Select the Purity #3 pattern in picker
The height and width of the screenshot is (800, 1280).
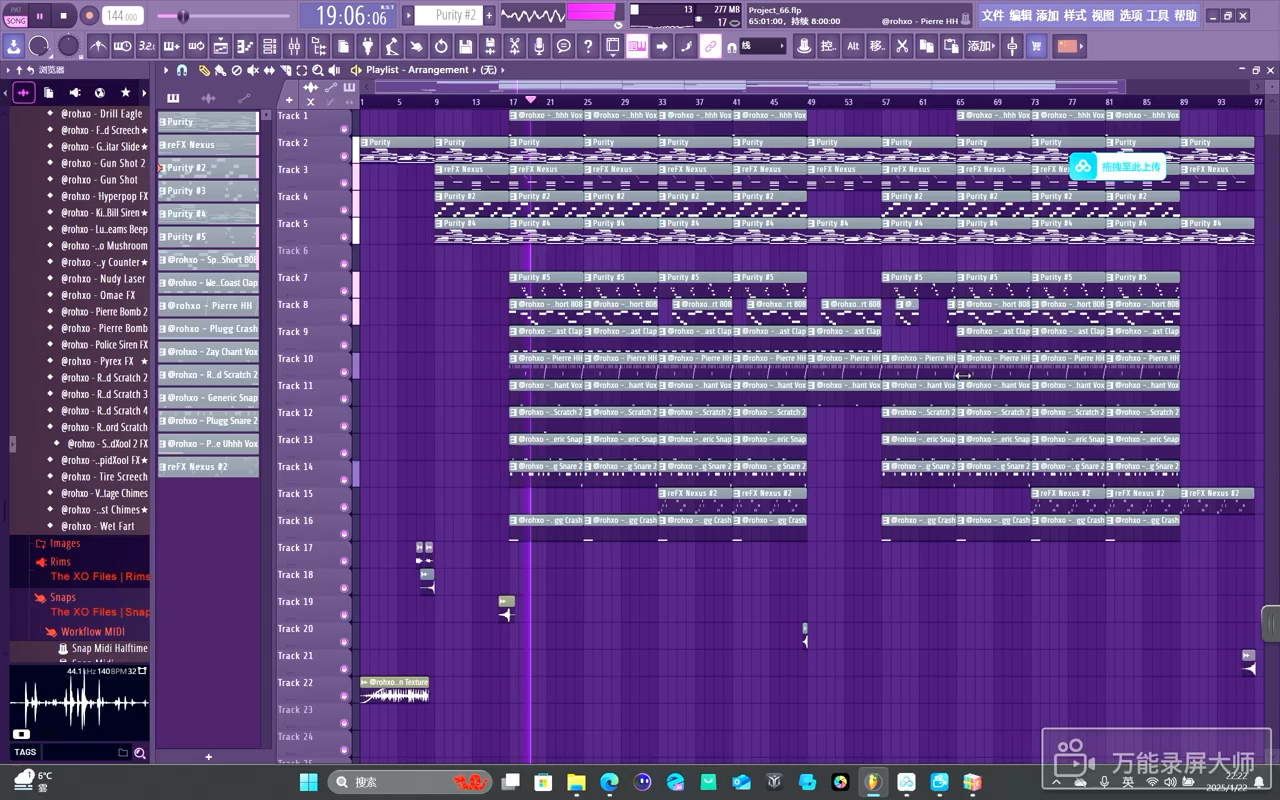207,191
